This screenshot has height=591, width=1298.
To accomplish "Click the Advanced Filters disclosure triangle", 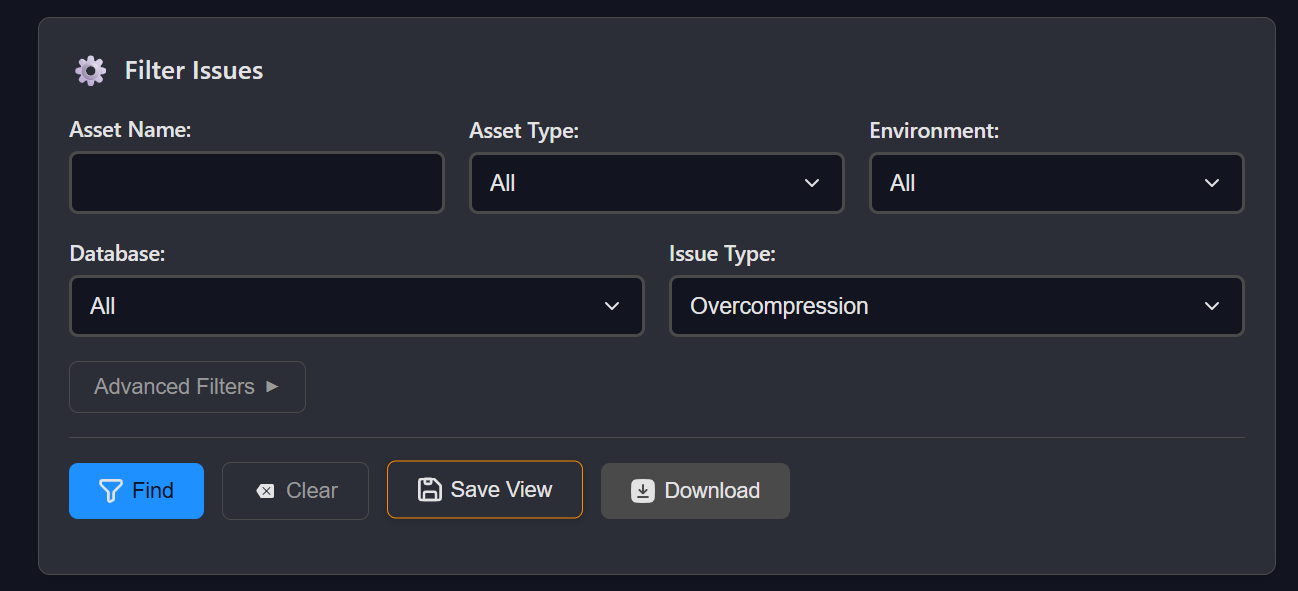I will tap(272, 387).
